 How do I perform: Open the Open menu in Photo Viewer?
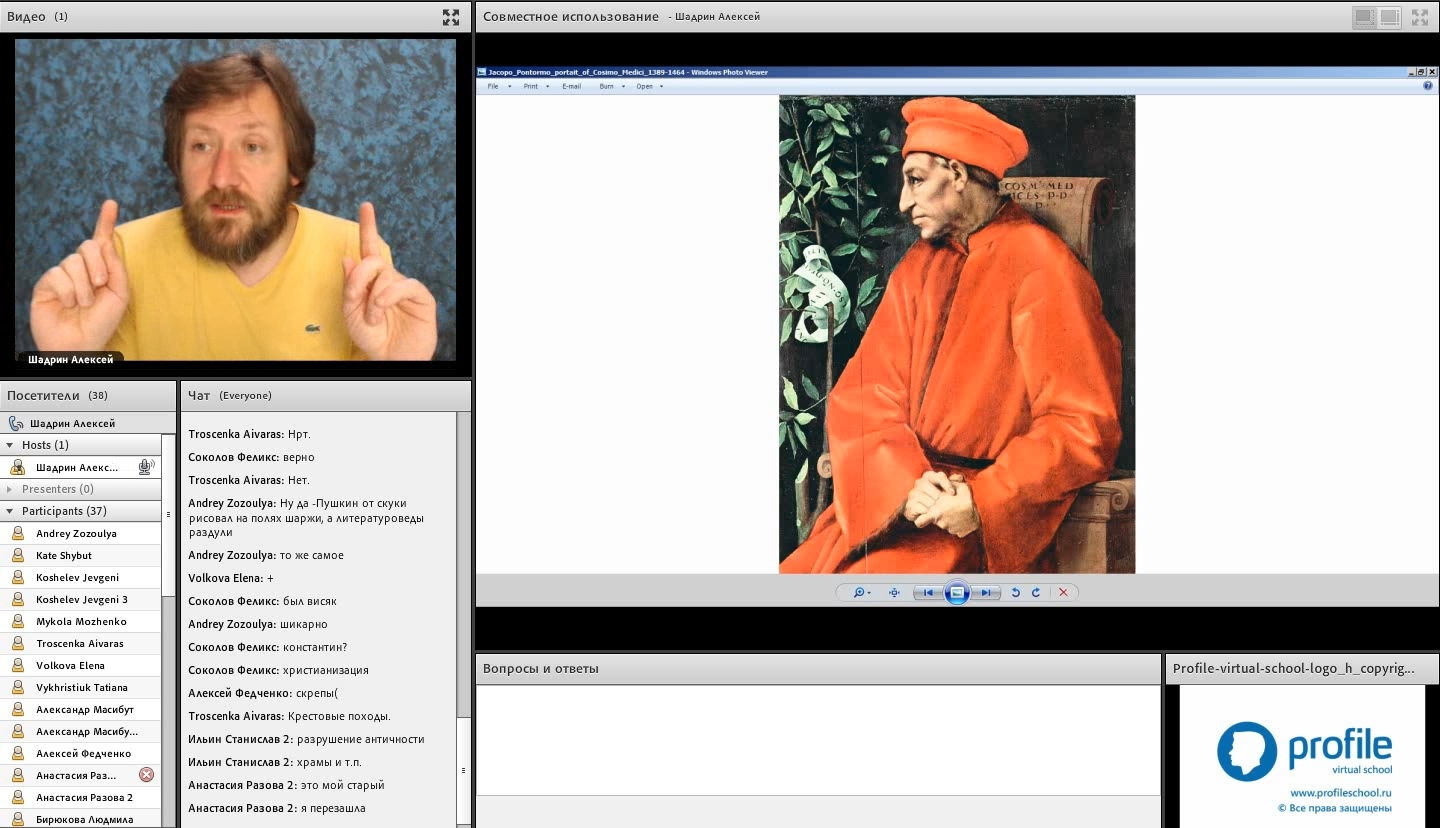pos(647,86)
